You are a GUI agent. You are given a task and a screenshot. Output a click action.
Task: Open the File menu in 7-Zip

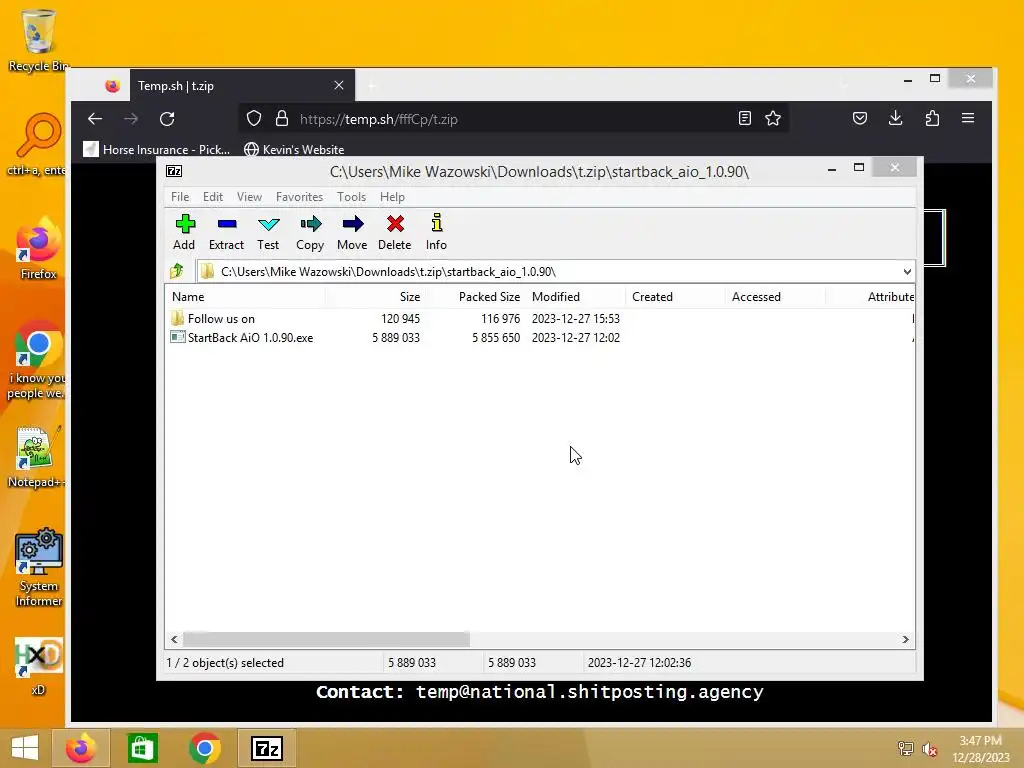[x=180, y=197]
